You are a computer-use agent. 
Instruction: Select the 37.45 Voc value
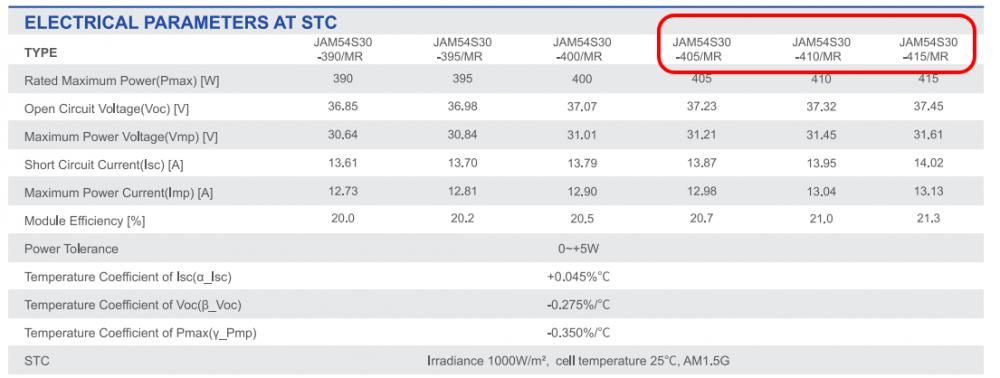[929, 106]
